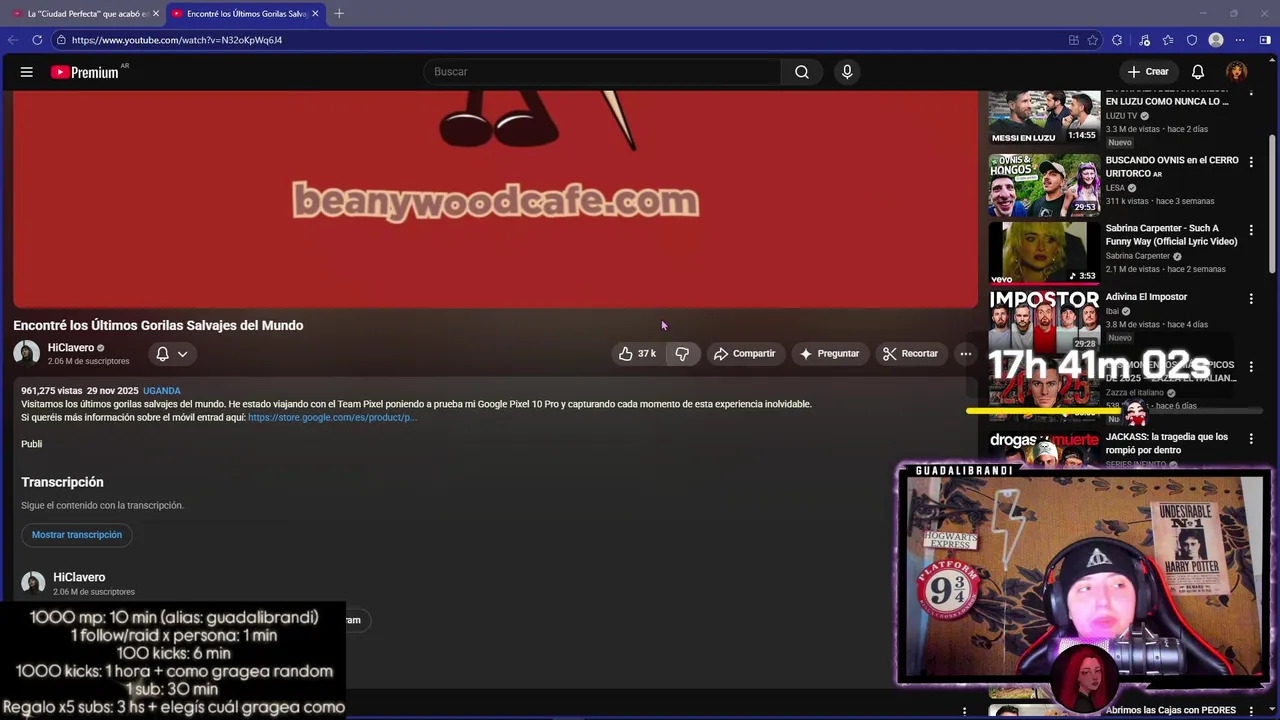Open the store.google.com product link
The width and height of the screenshot is (1280, 720).
[332, 418]
